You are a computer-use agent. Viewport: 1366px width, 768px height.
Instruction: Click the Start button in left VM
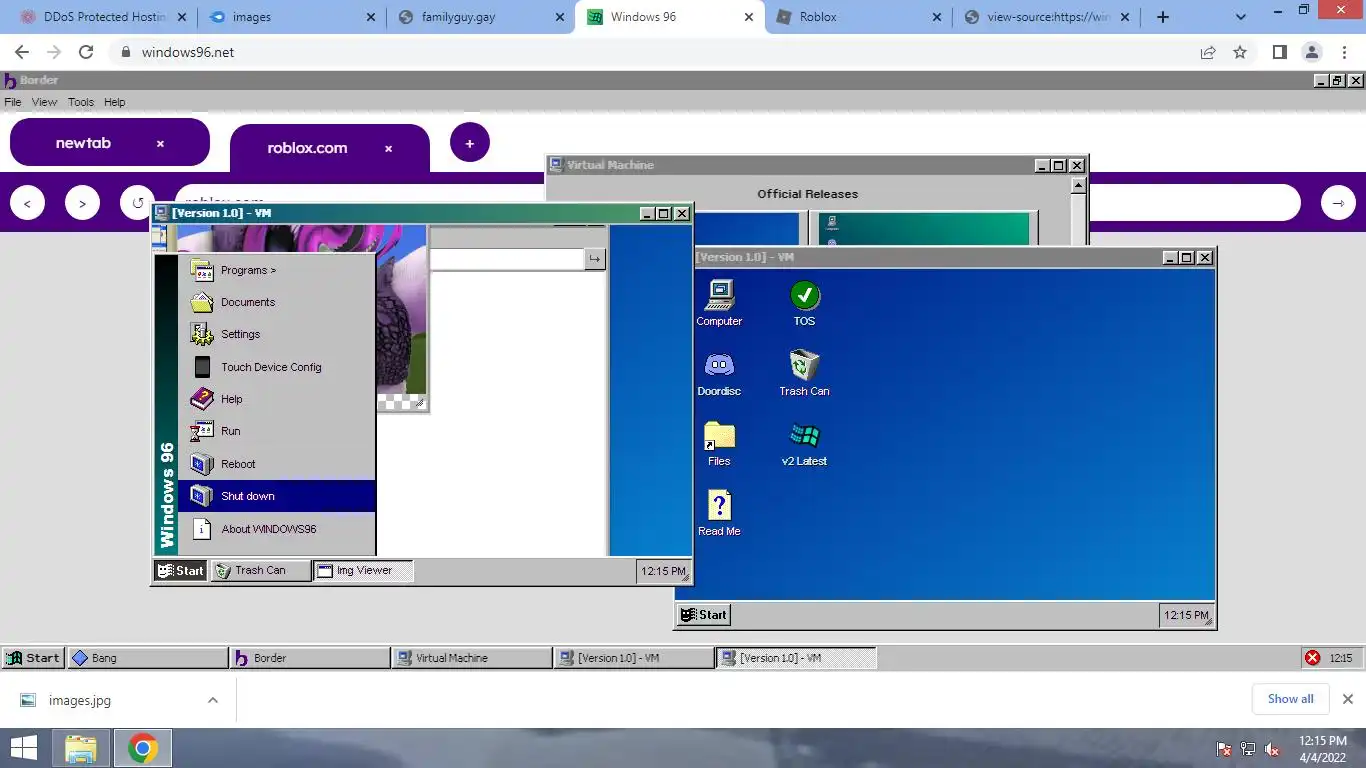tap(180, 571)
